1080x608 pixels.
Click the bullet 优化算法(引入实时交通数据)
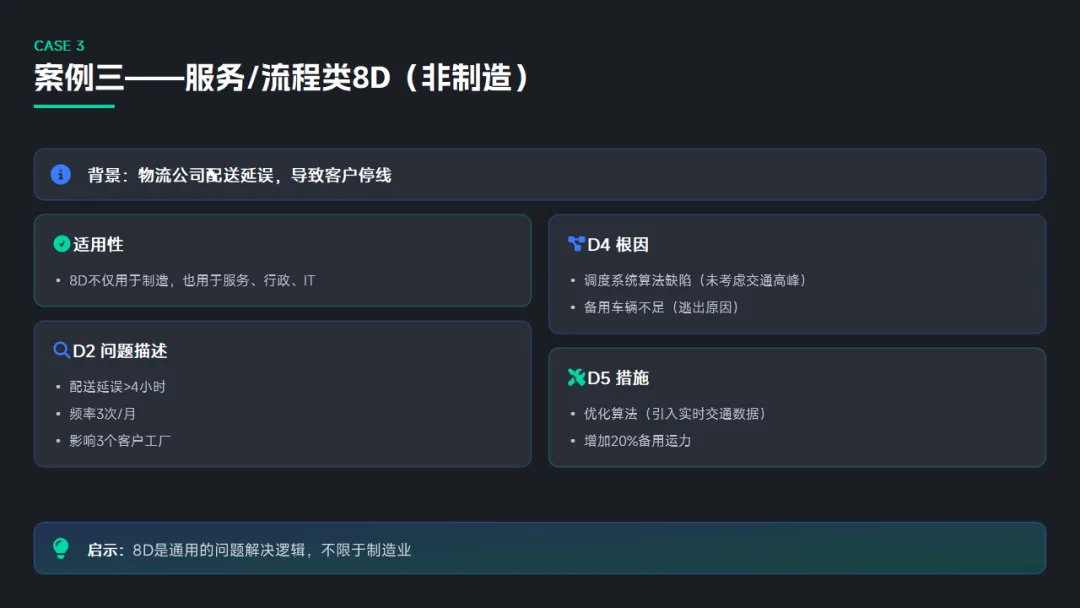coord(675,413)
